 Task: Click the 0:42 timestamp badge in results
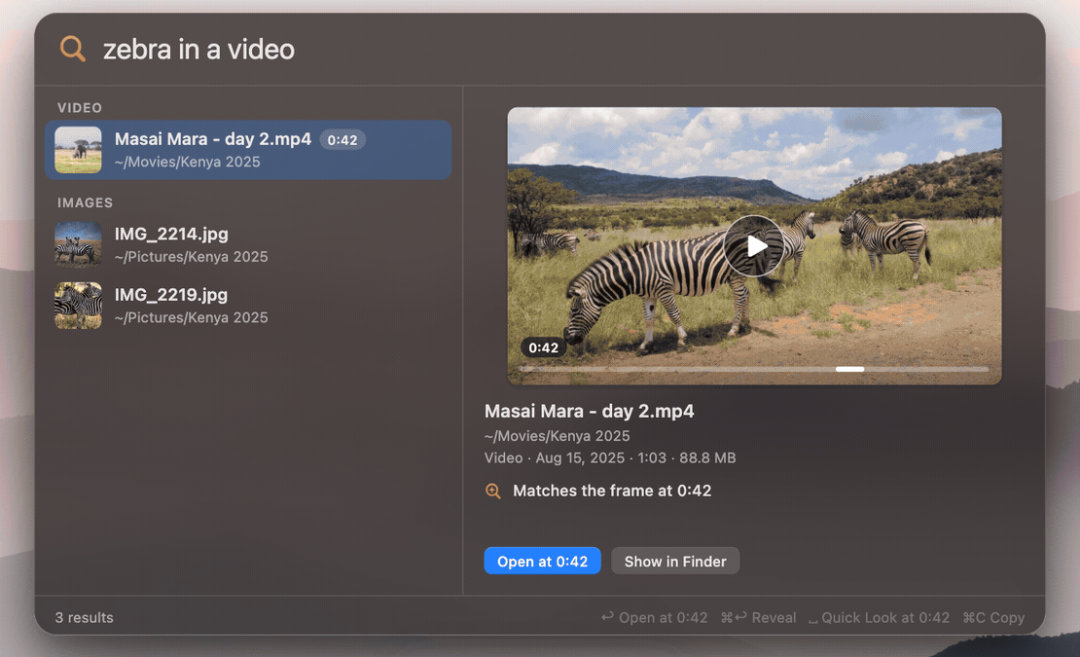pos(342,140)
